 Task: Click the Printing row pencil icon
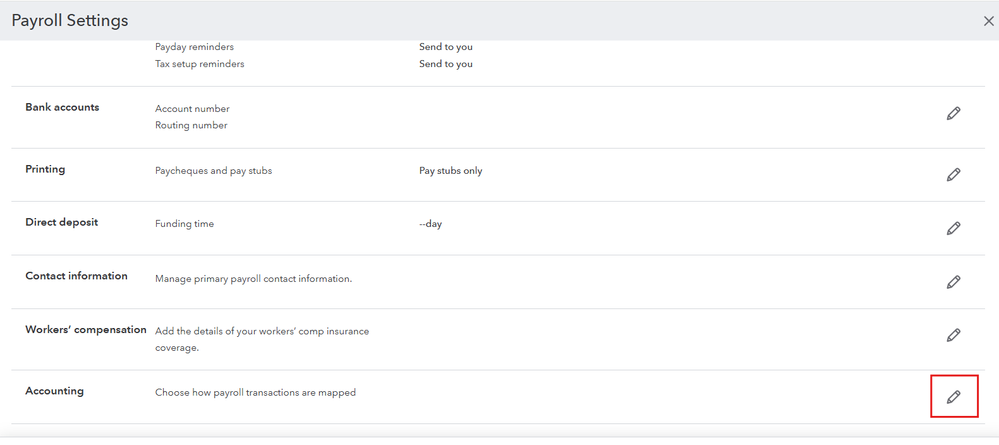tap(953, 175)
